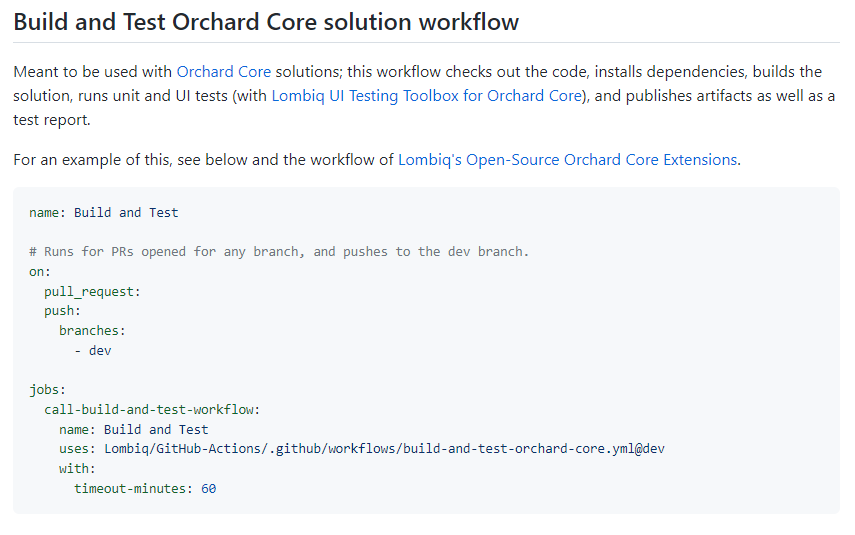Click the 'branches:' code line
855x535 pixels.
pyautogui.click(x=92, y=330)
